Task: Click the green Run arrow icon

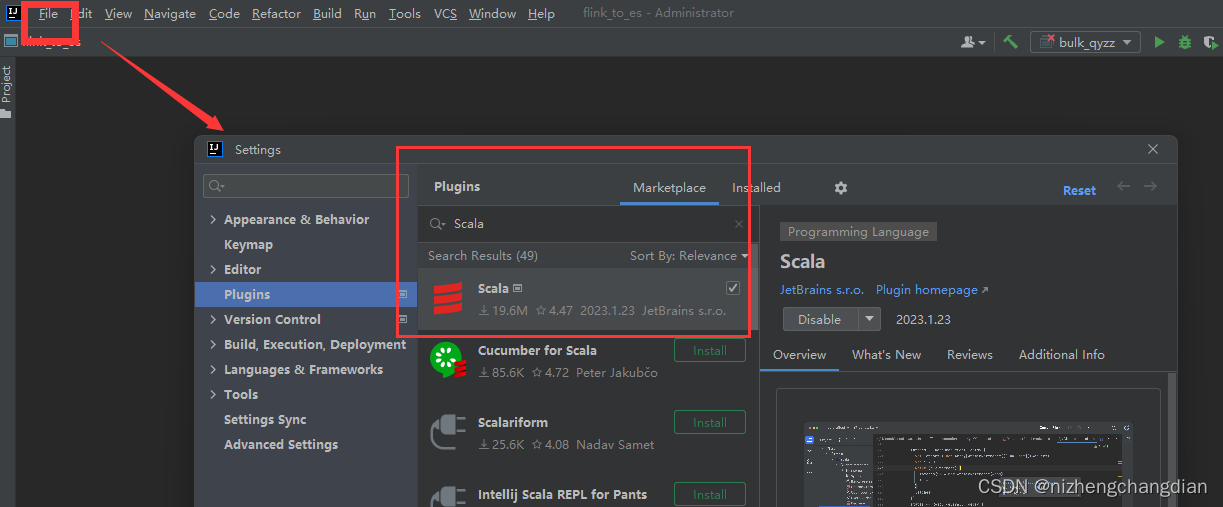Action: coord(1159,42)
